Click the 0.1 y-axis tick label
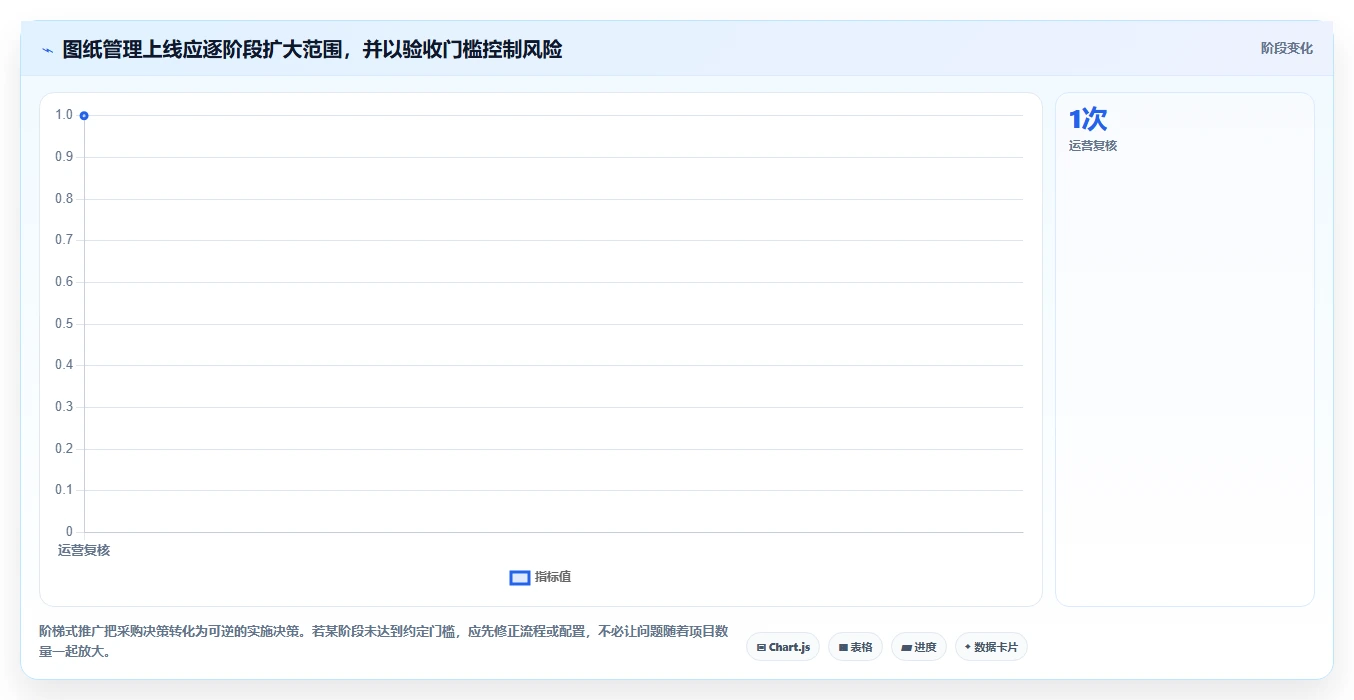1354x700 pixels. pos(64,489)
